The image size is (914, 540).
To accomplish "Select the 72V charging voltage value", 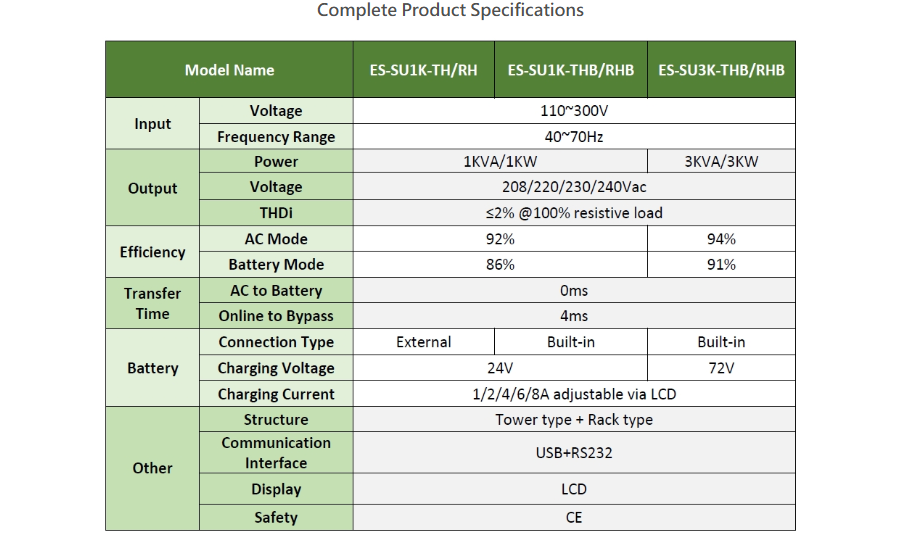I will (x=721, y=368).
